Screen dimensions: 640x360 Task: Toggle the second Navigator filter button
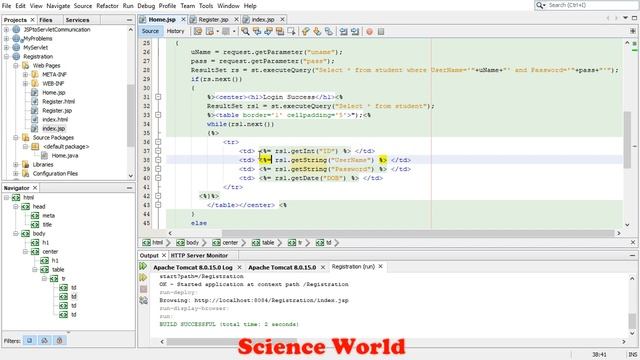44,340
